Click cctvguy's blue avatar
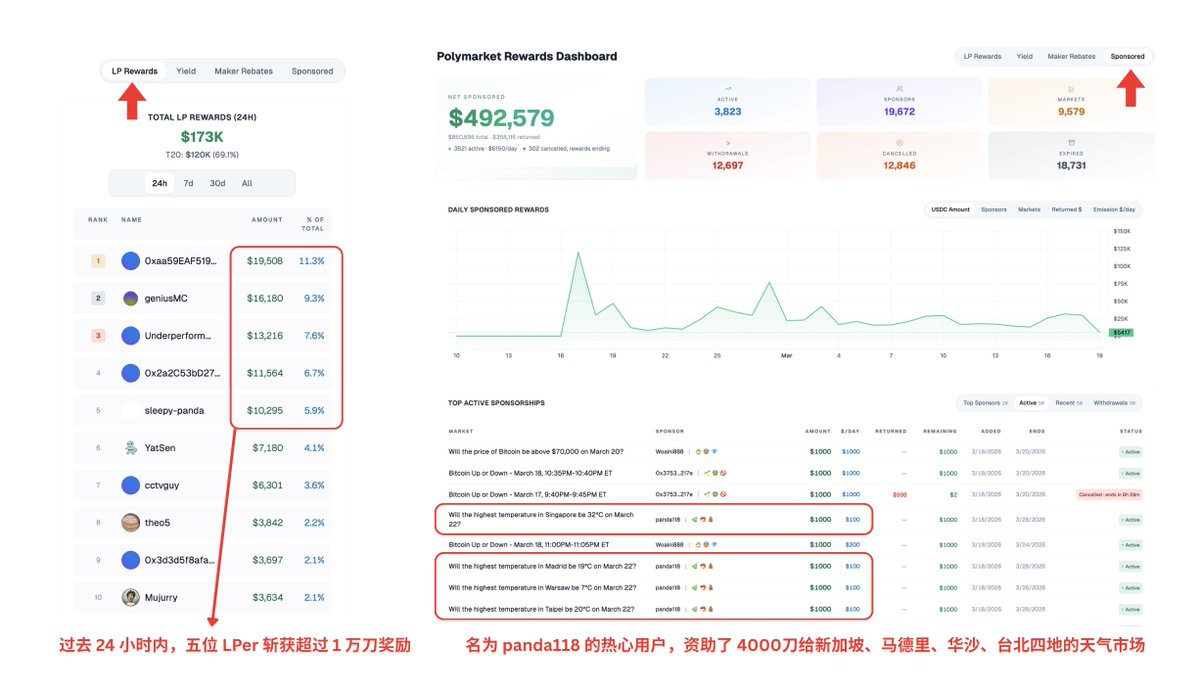 [x=130, y=485]
